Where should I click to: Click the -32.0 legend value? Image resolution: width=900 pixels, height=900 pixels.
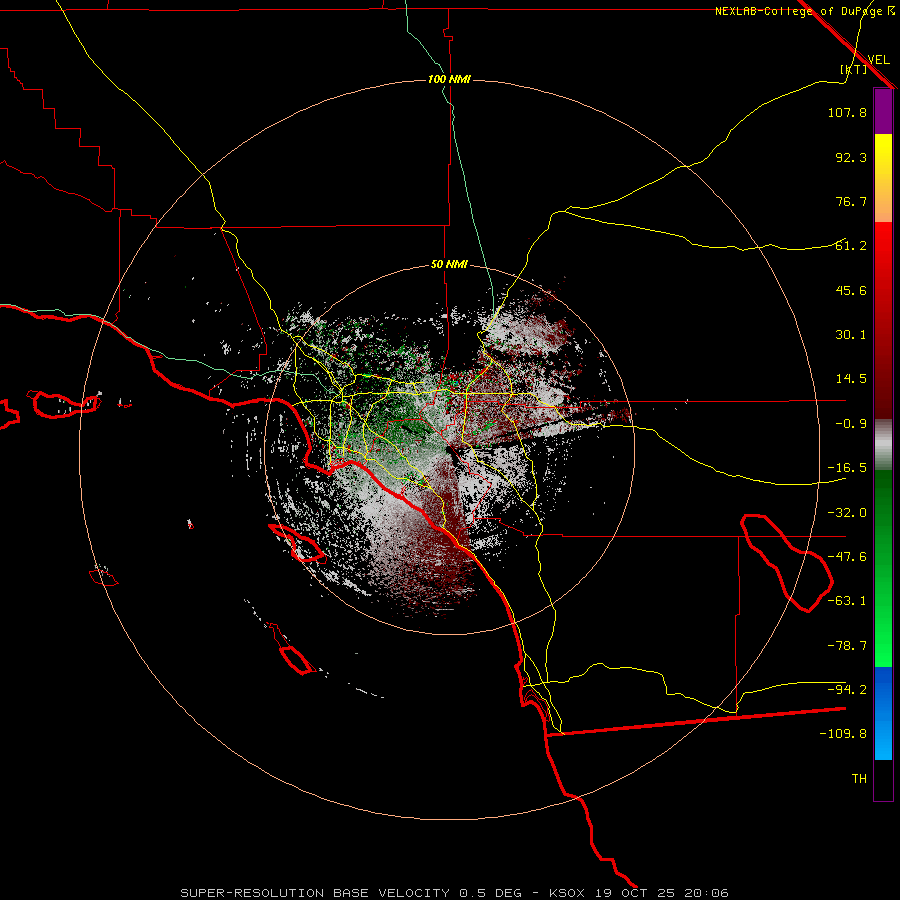[847, 513]
